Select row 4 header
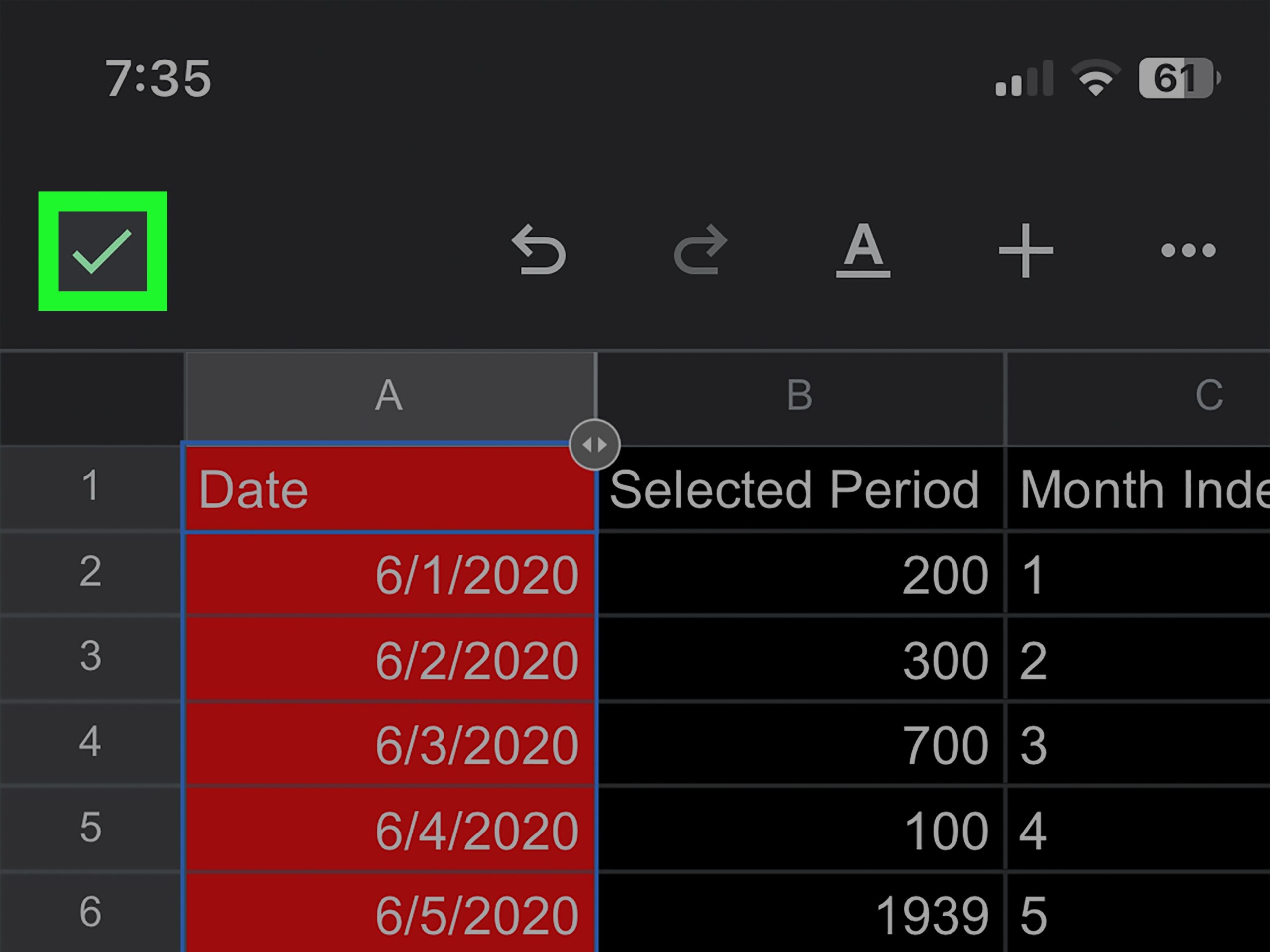Screen dimensions: 1270x952 [90, 742]
